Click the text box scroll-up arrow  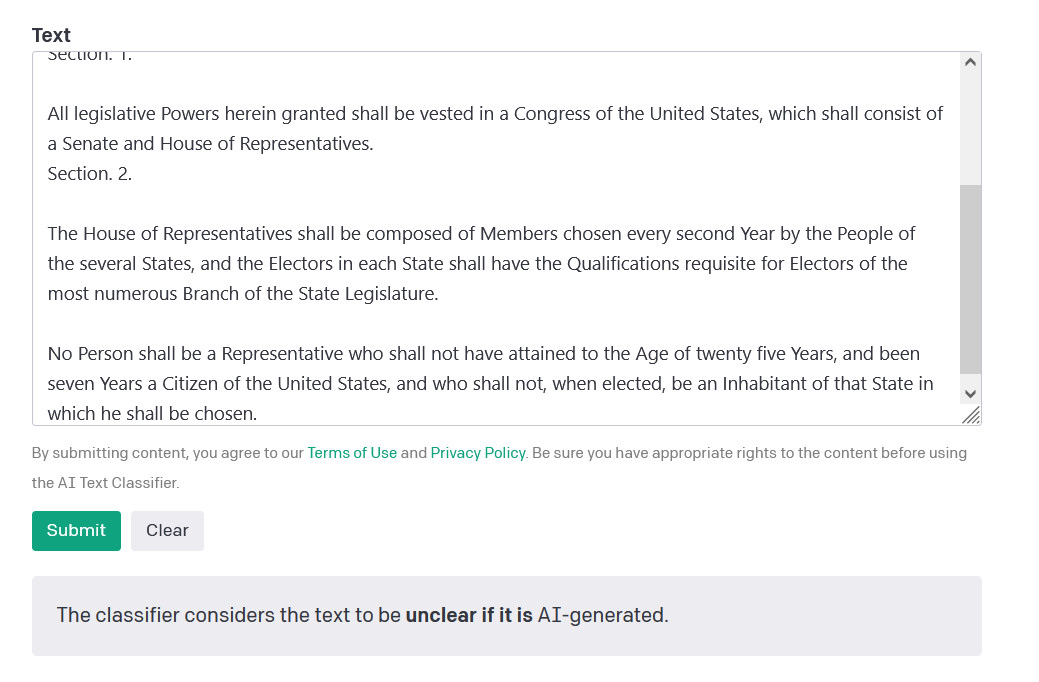point(970,63)
